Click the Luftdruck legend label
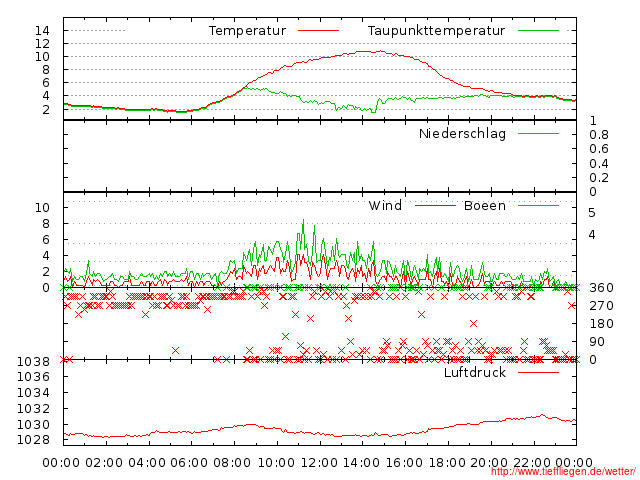This screenshot has height=480, width=640. (x=475, y=373)
